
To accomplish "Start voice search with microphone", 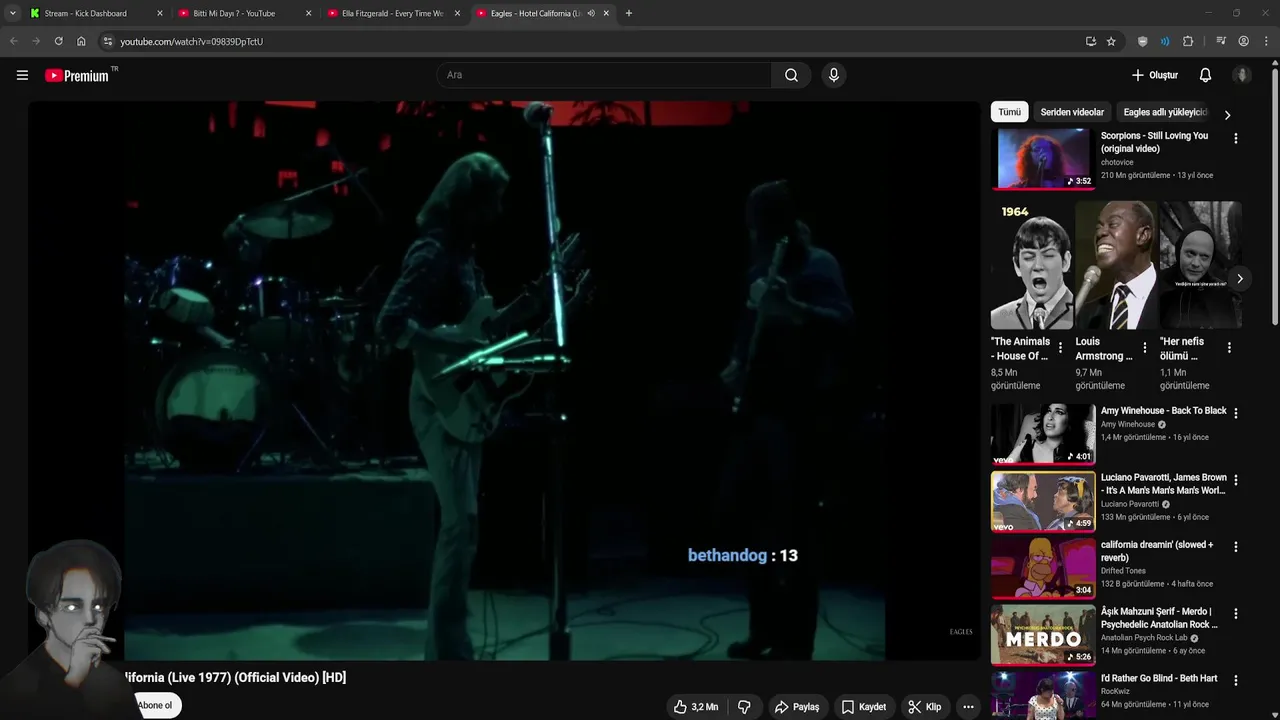I will click(x=833, y=75).
